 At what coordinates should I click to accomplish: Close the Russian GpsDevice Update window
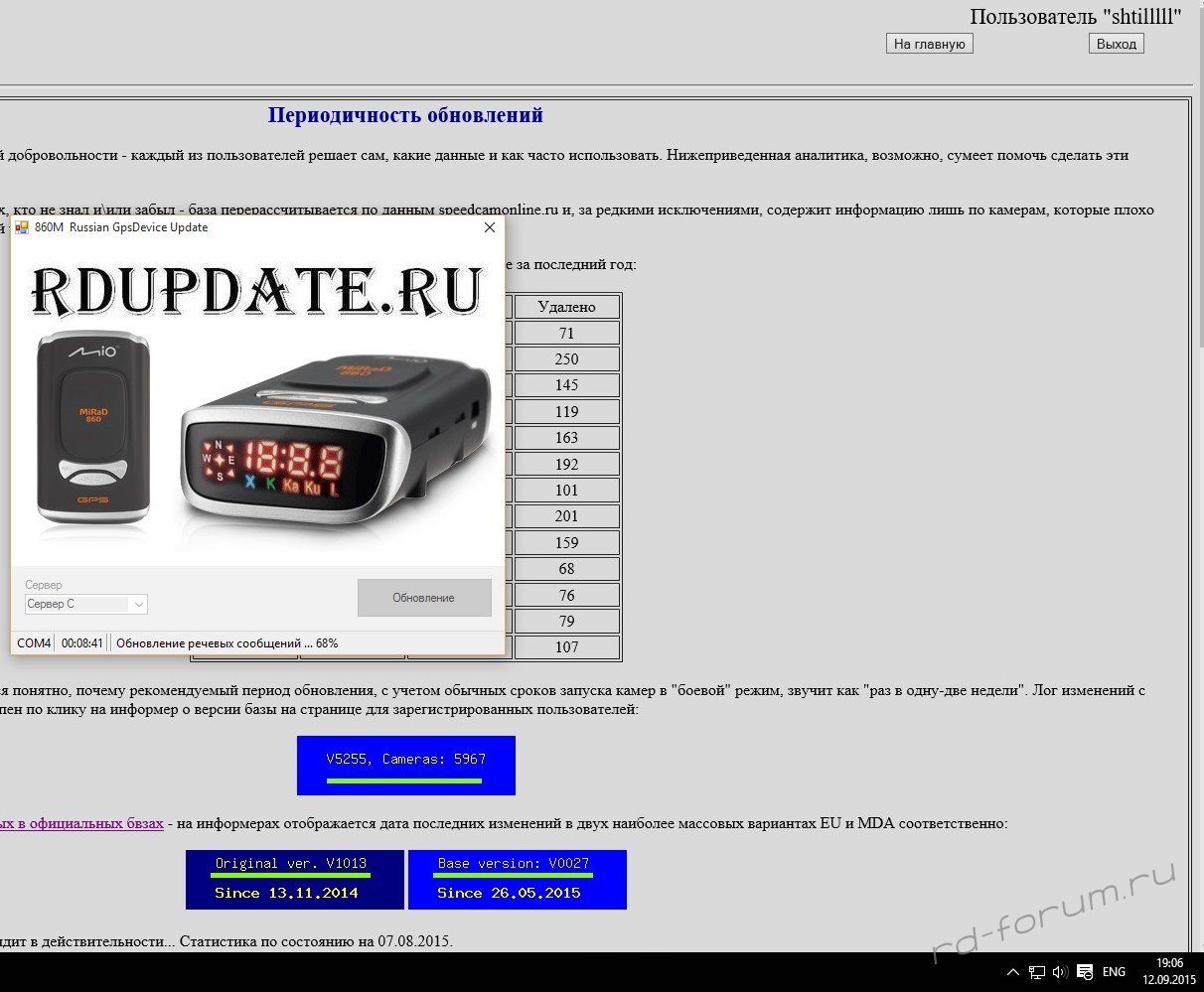pos(489,227)
